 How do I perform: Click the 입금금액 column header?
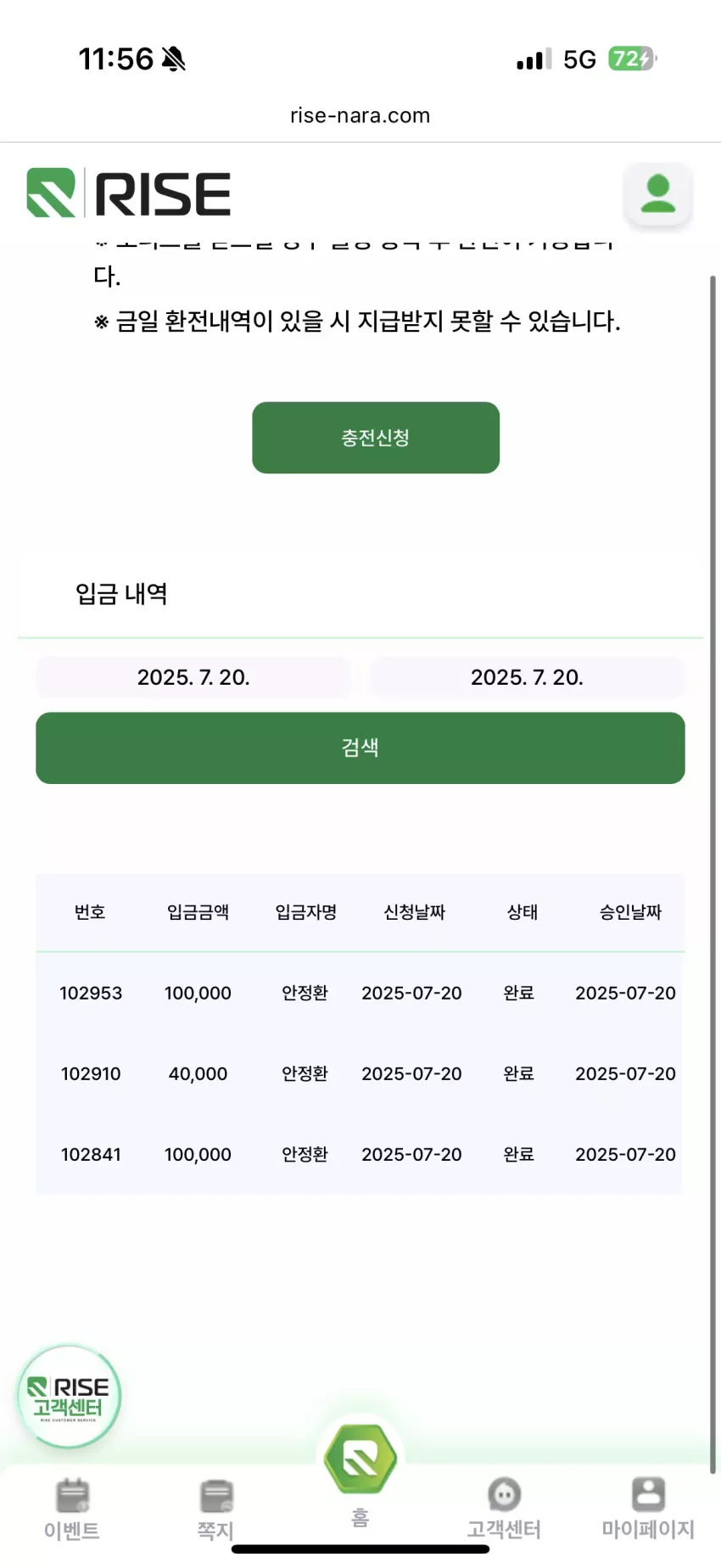tap(198, 912)
